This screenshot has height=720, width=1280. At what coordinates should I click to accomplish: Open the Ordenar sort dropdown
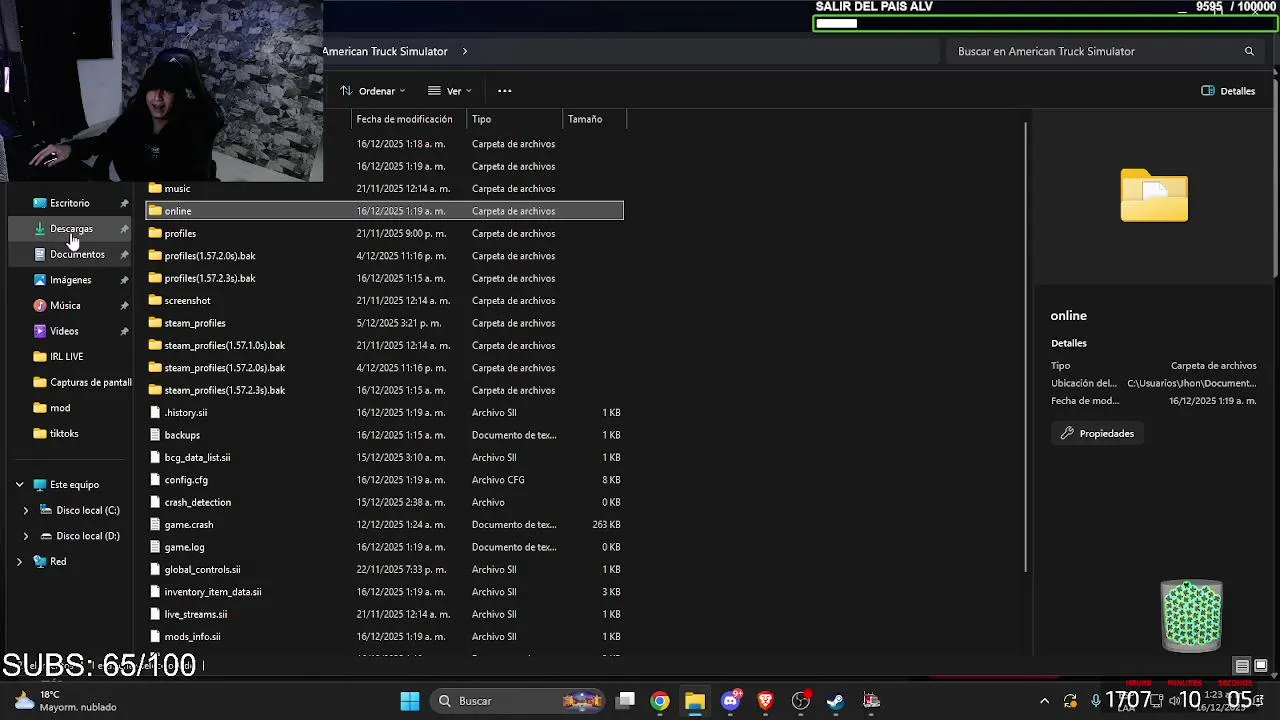click(373, 91)
